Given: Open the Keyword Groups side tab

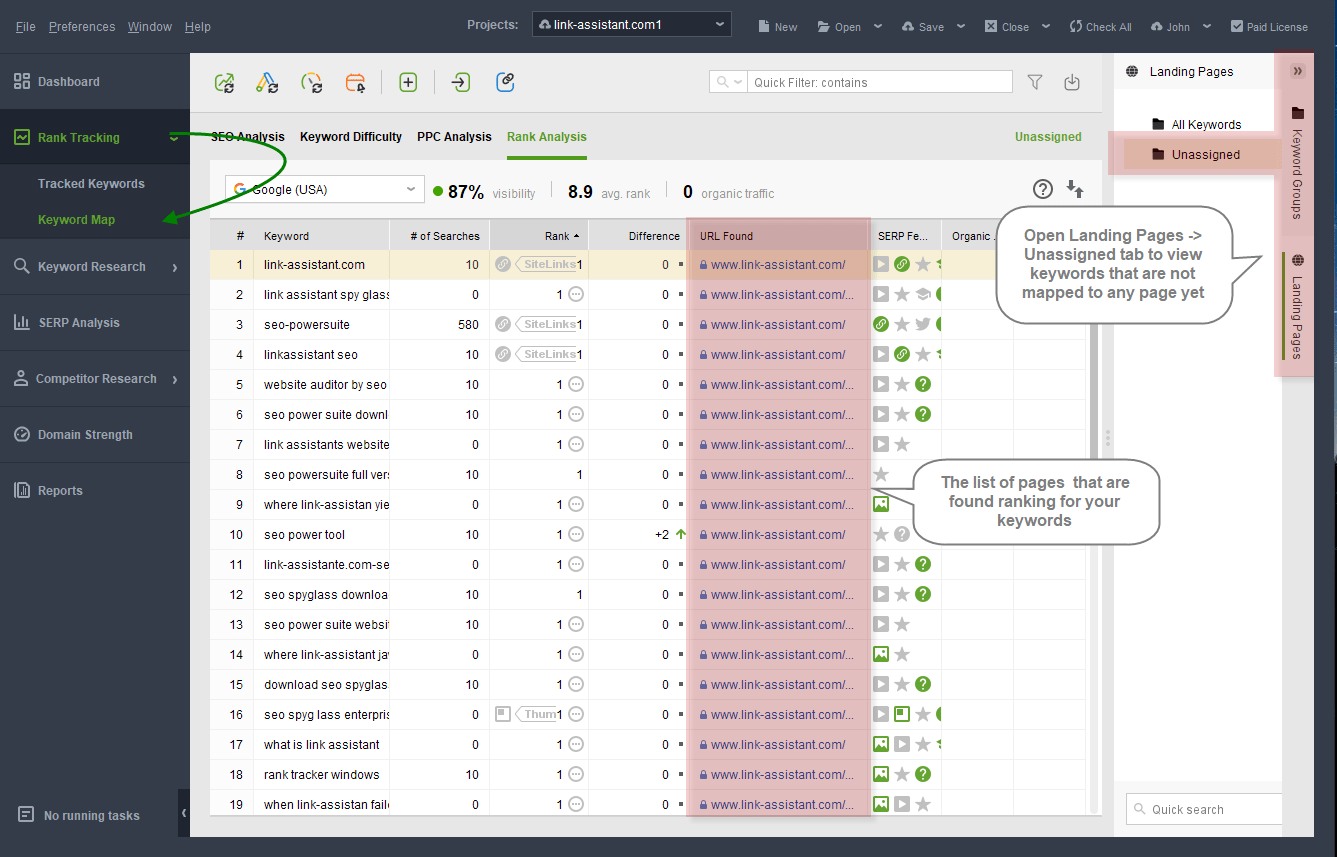Looking at the screenshot, I should tap(1297, 163).
